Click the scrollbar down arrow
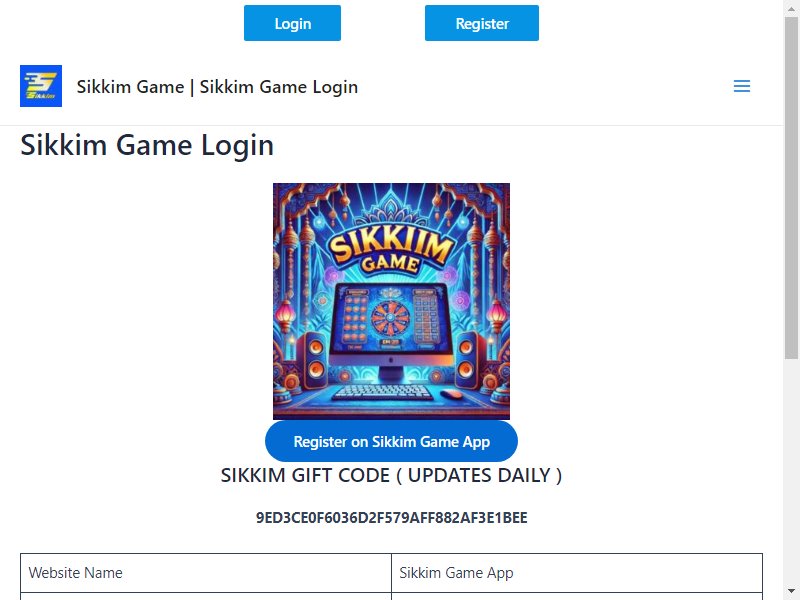This screenshot has width=800, height=600. [x=791, y=592]
